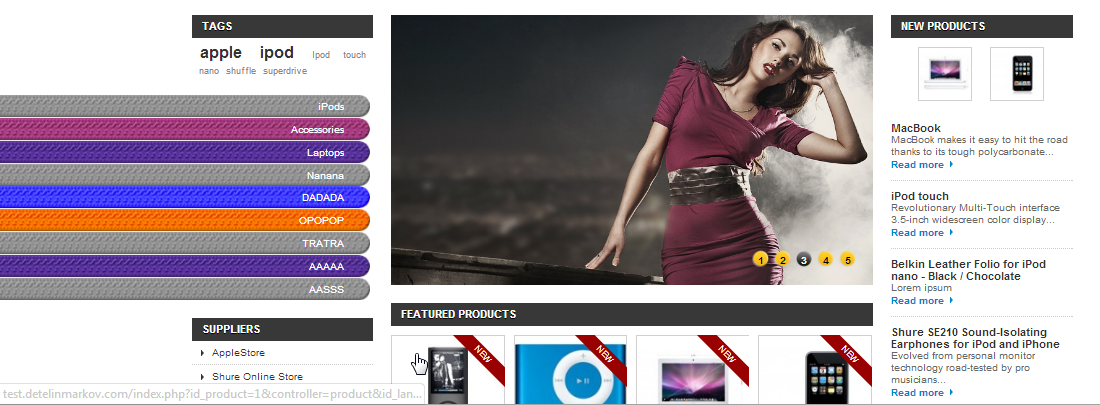Viewport: 1100px width, 405px height.
Task: Open the MacBook product title link
Action: (x=915, y=128)
